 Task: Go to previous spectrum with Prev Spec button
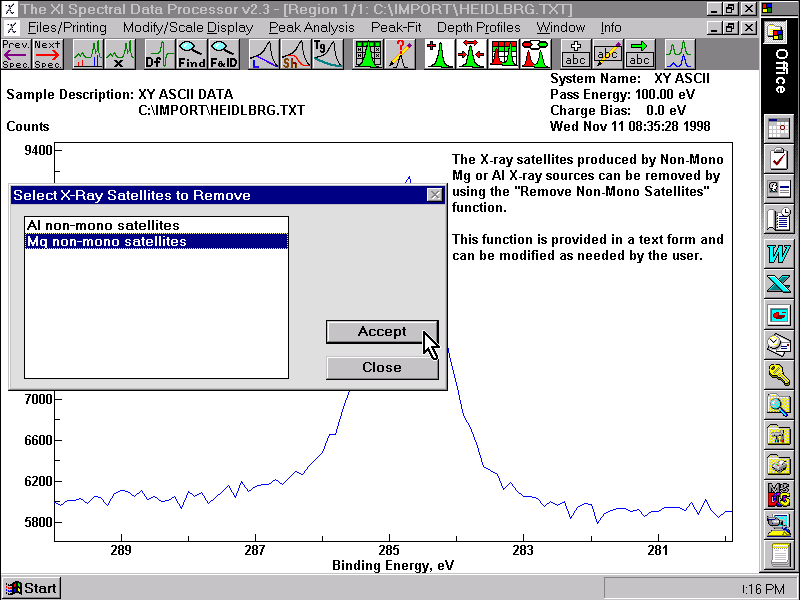point(16,54)
